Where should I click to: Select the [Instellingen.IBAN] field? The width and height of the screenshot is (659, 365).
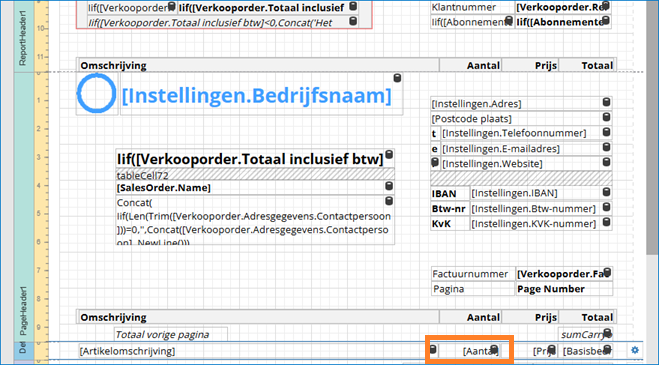click(540, 193)
